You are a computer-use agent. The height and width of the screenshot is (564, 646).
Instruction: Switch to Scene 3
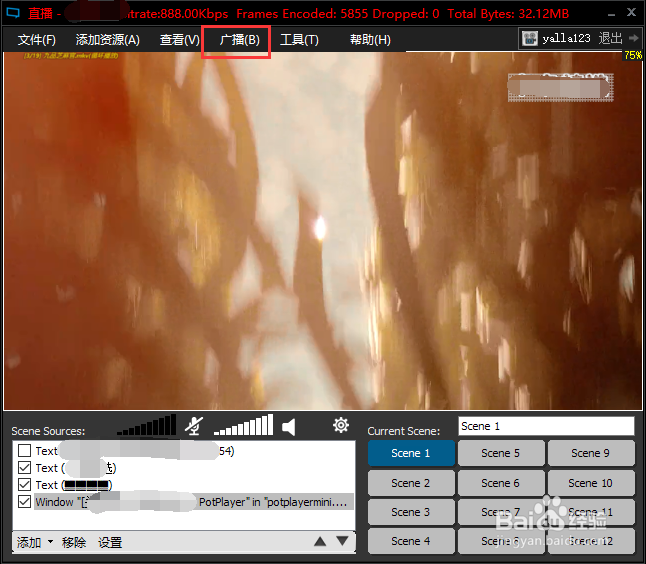[x=411, y=512]
